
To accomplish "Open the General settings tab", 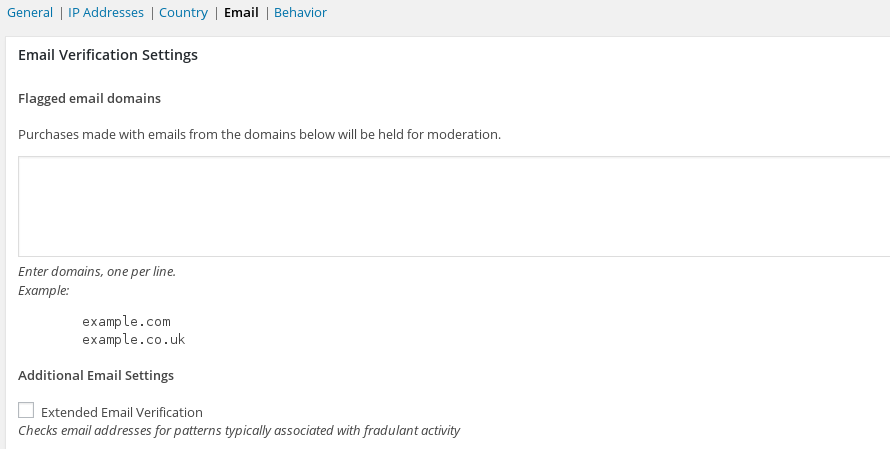I will 29,13.
